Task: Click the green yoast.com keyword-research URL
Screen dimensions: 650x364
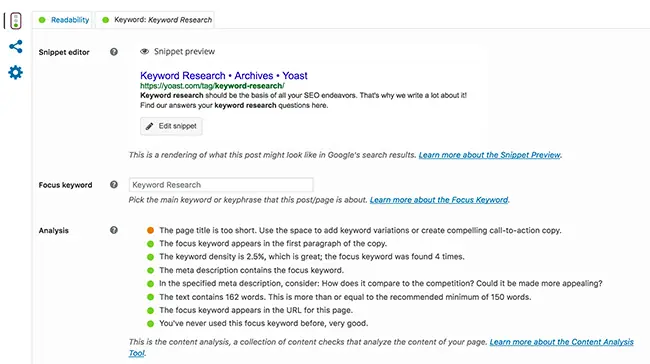Action: (212, 86)
